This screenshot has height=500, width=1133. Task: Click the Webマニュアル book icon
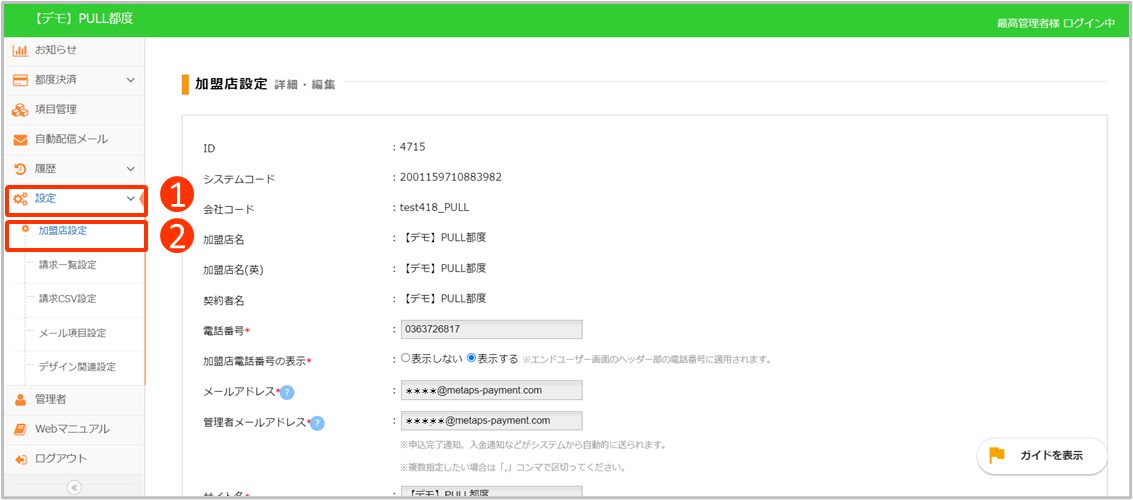point(20,429)
